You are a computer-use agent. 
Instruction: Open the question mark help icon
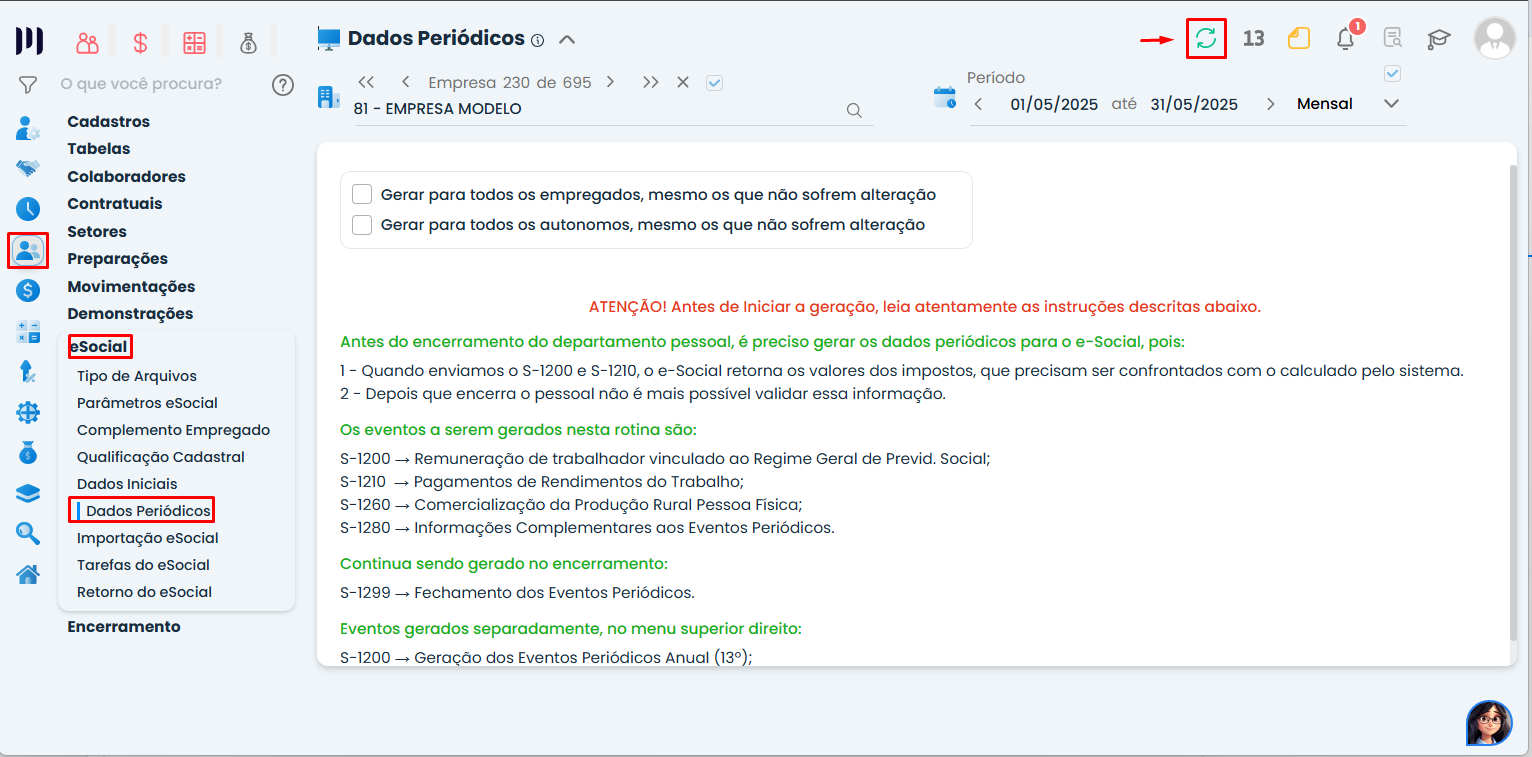coord(283,85)
